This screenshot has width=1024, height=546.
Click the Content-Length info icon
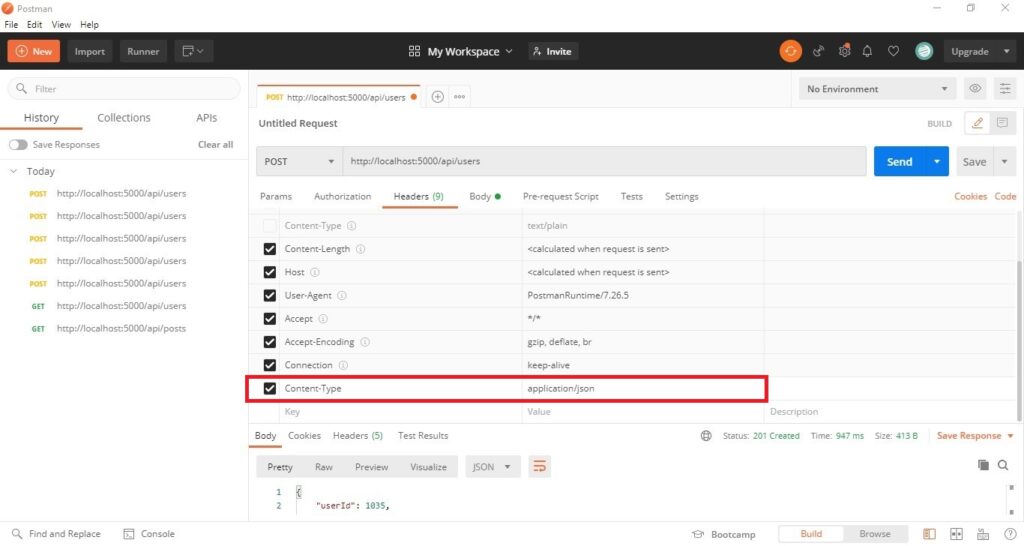pyautogui.click(x=360, y=249)
